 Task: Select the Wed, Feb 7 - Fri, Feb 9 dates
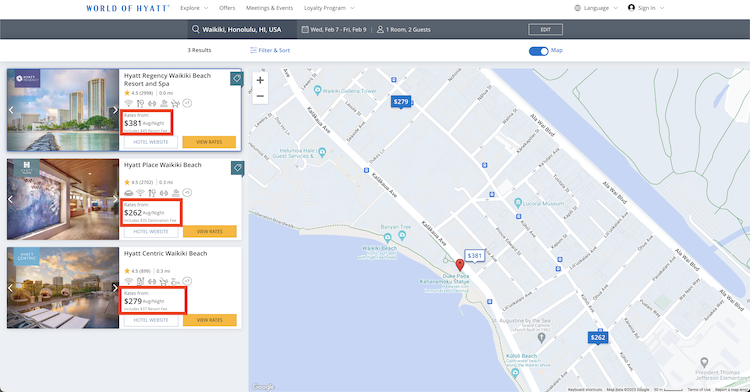click(x=338, y=30)
